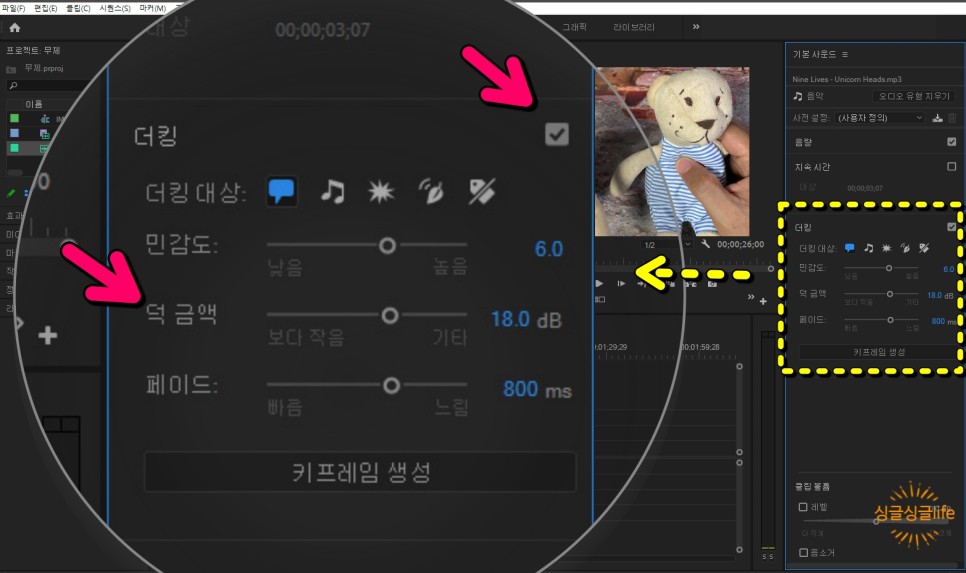Click the large 18.0 dB value in magnified circle
The width and height of the screenshot is (966, 573).
(x=526, y=320)
